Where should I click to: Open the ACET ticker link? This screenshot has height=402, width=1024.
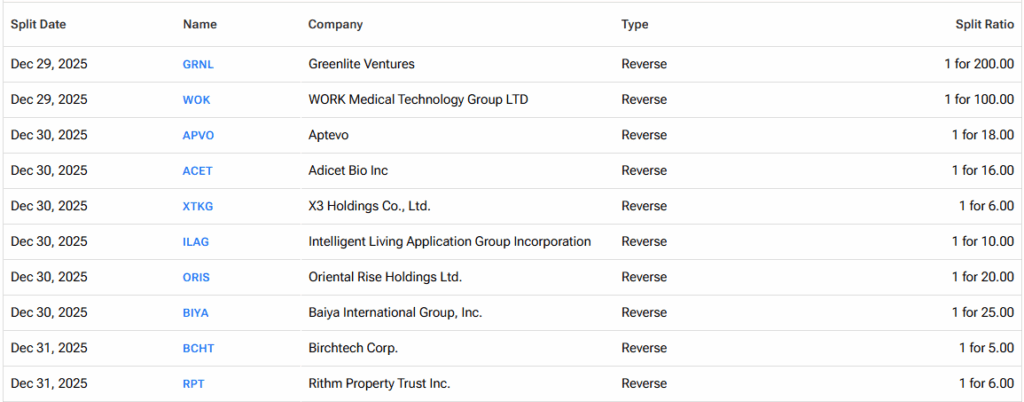197,171
